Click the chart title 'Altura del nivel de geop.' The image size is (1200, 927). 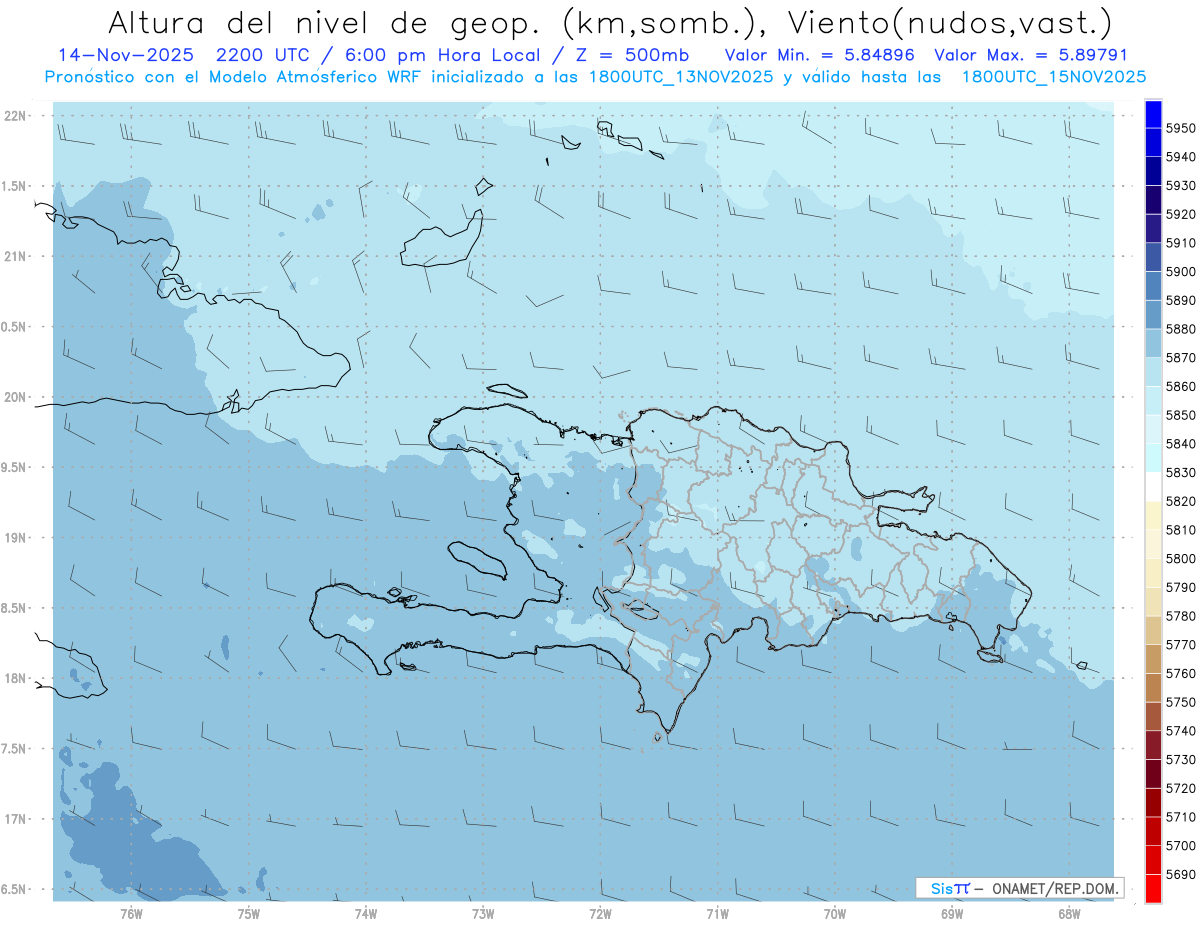(324, 23)
